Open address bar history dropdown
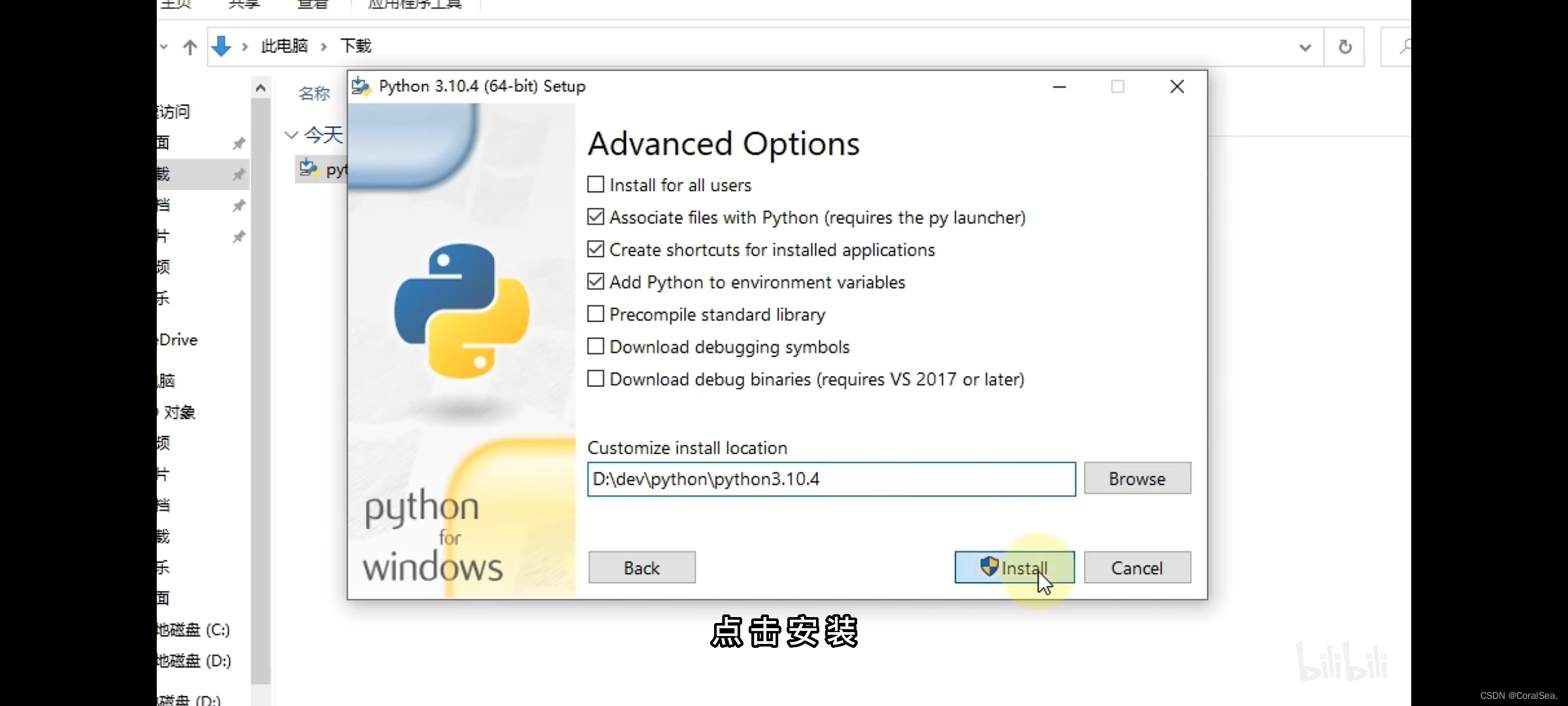This screenshot has width=1568, height=706. [1305, 47]
